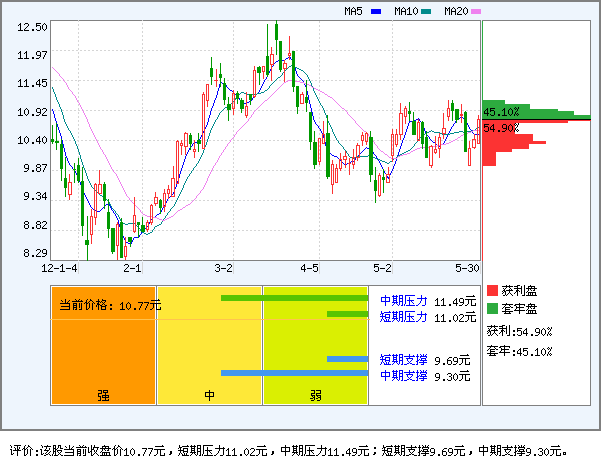Click the 54.90% label on distribution chart

pos(501,128)
